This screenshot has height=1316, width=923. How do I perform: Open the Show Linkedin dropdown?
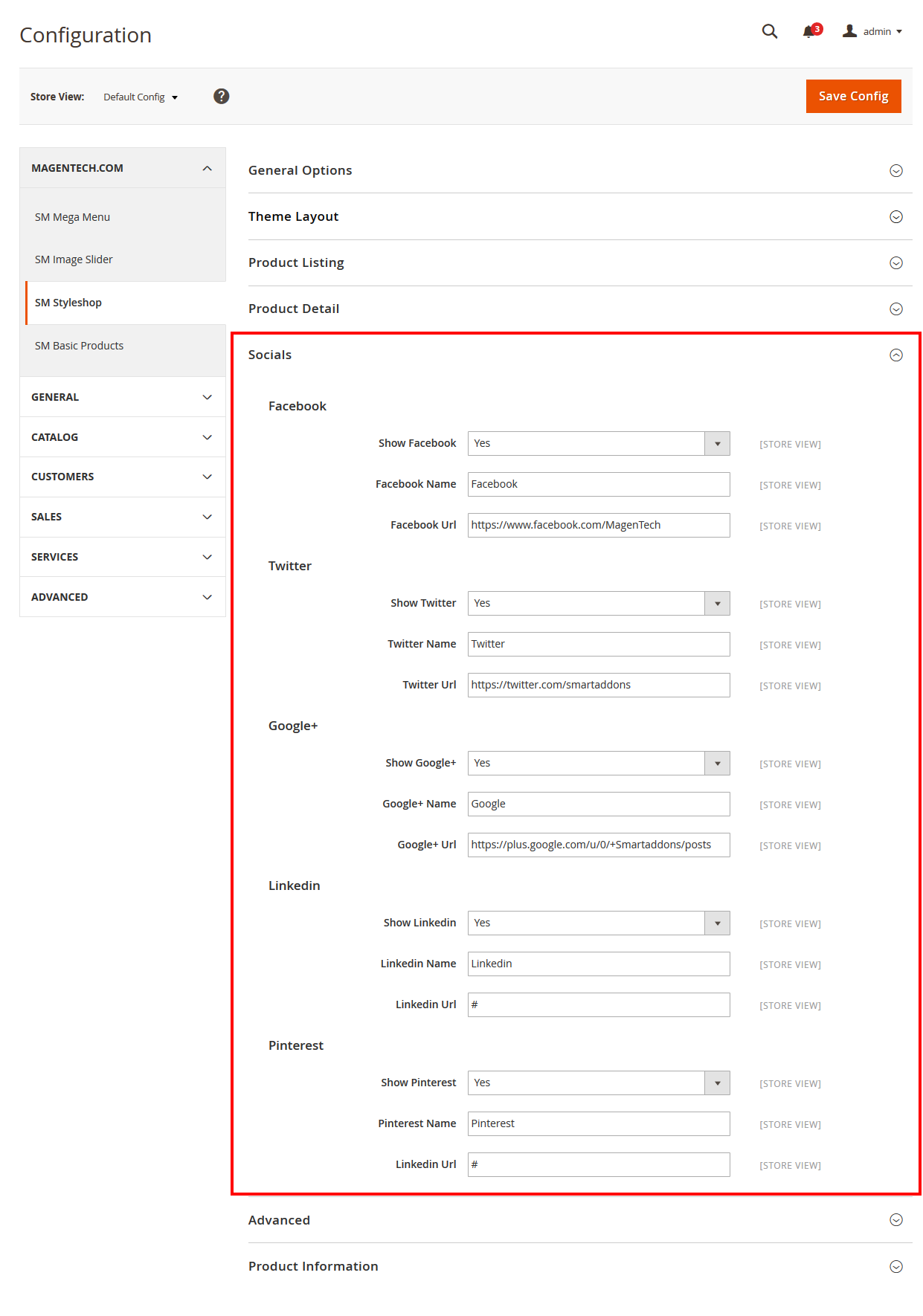[x=599, y=923]
